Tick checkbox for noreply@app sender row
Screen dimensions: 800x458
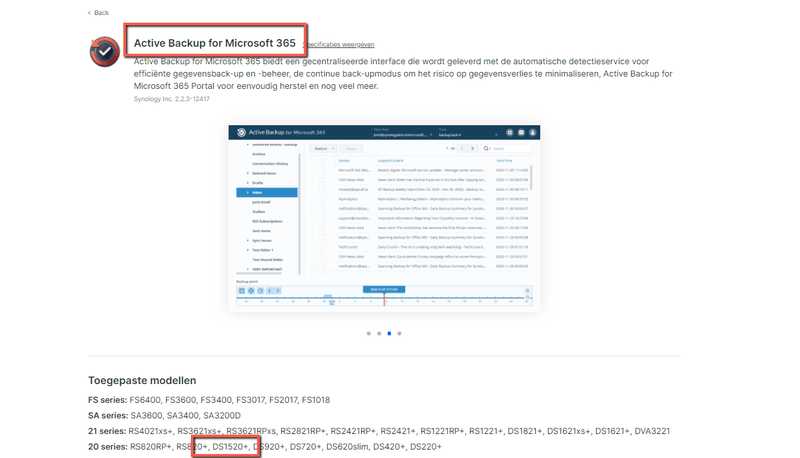coord(322,189)
